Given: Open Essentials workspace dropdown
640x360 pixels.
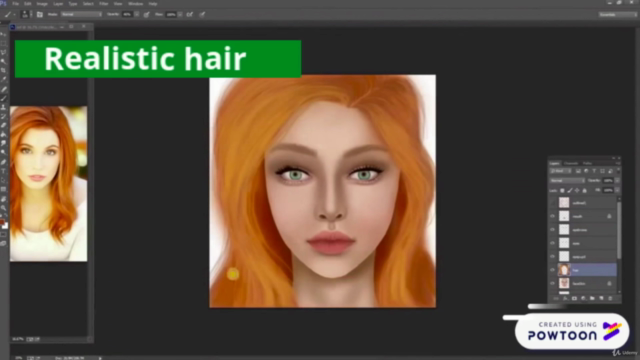Looking at the screenshot, I should point(617,14).
